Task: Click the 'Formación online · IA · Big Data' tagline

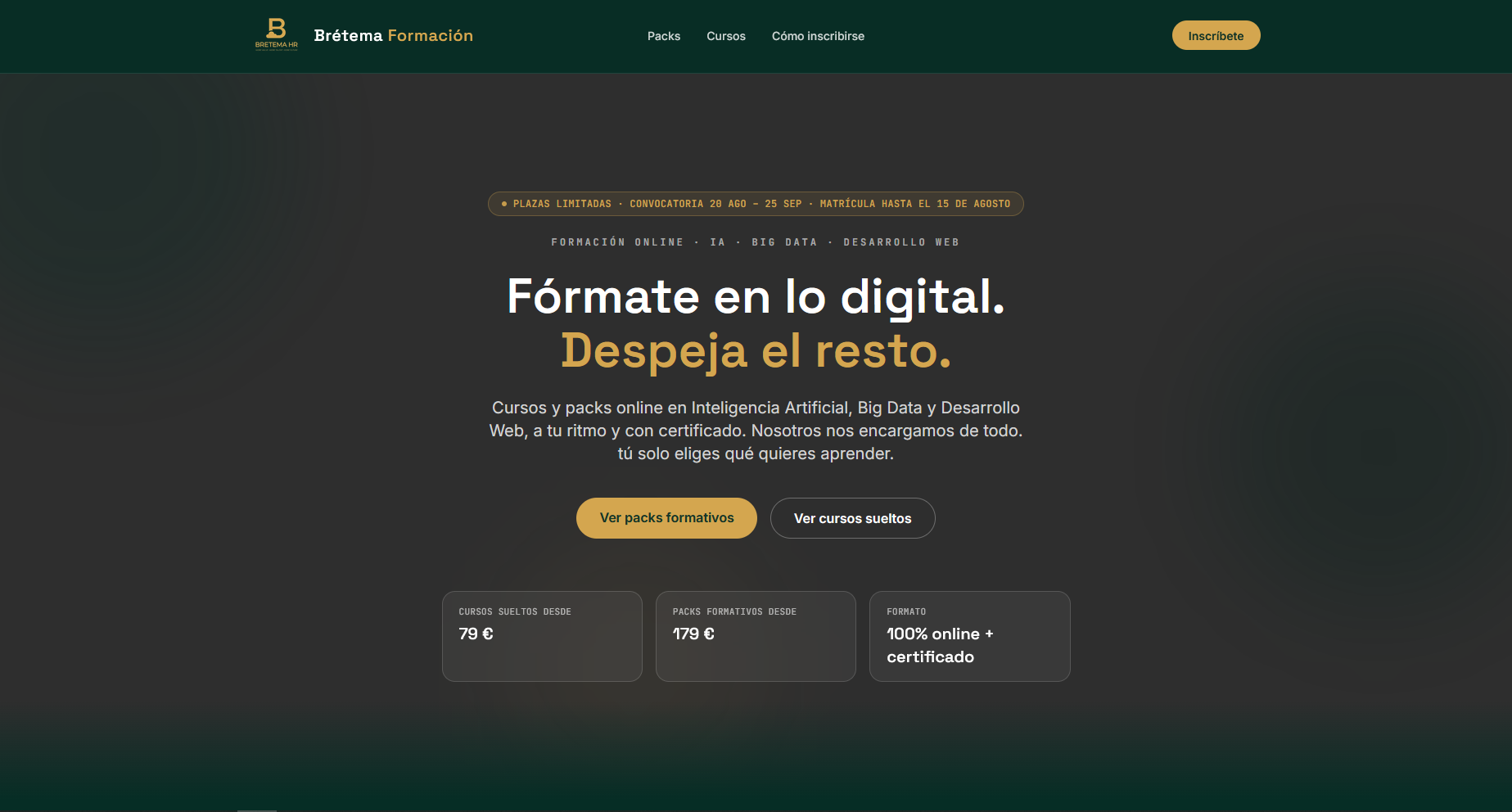Action: [756, 242]
